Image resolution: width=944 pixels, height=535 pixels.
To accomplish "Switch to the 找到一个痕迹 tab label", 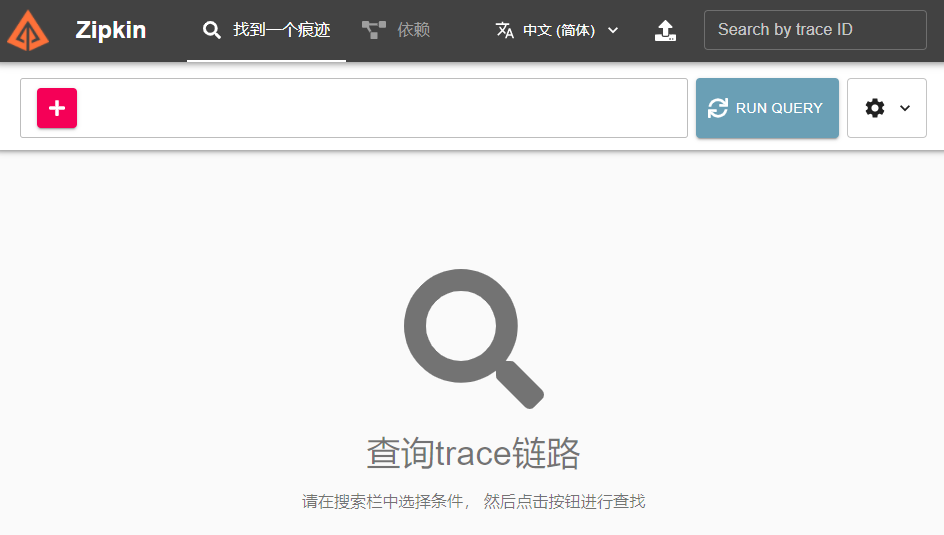I will 281,30.
